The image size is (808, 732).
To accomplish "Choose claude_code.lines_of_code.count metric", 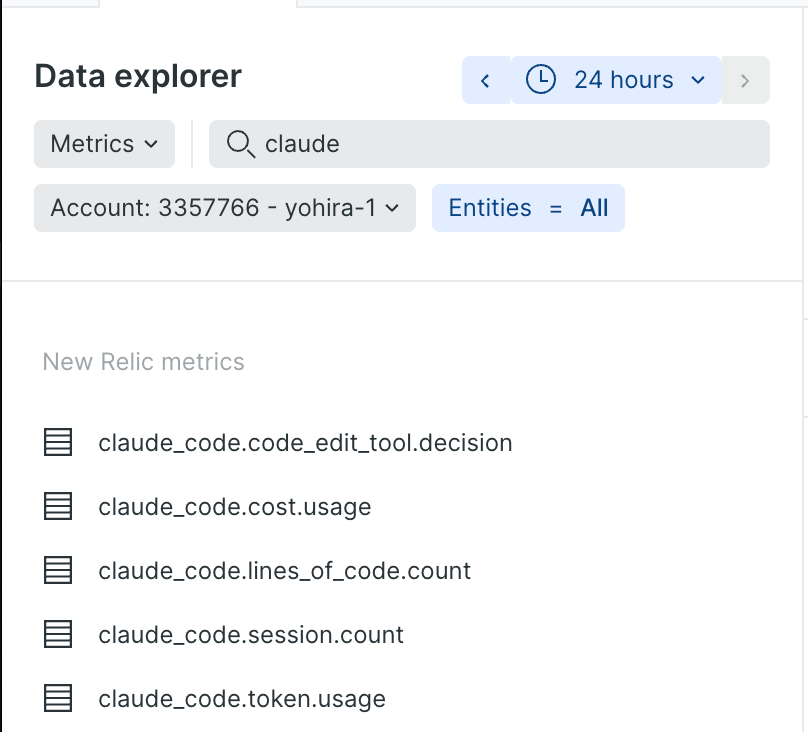I will coord(284,571).
